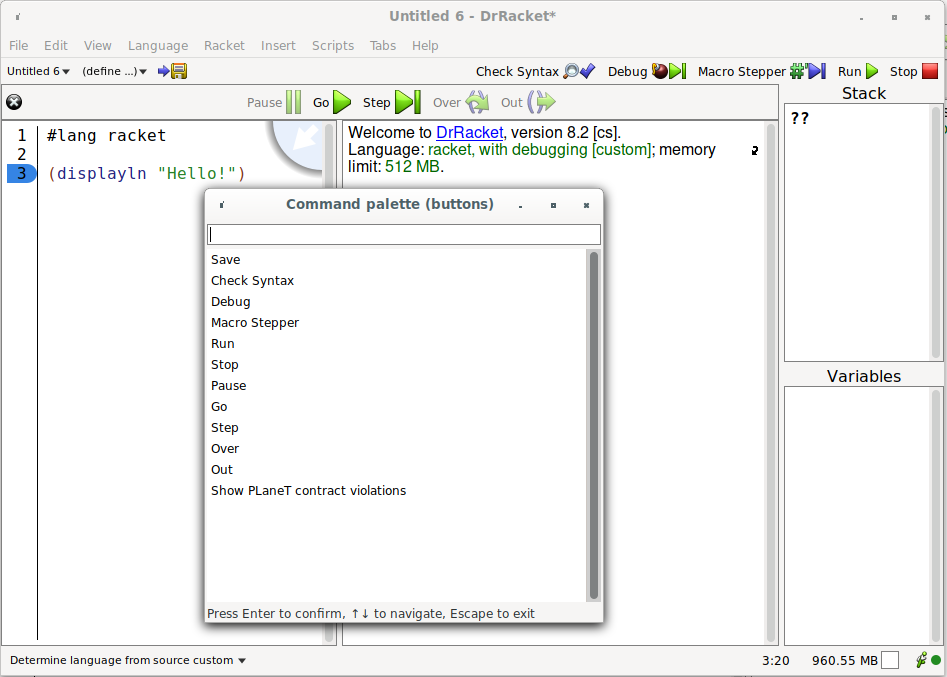Run Check Syntax from the toolbar
Screen dimensions: 947x677
point(535,71)
